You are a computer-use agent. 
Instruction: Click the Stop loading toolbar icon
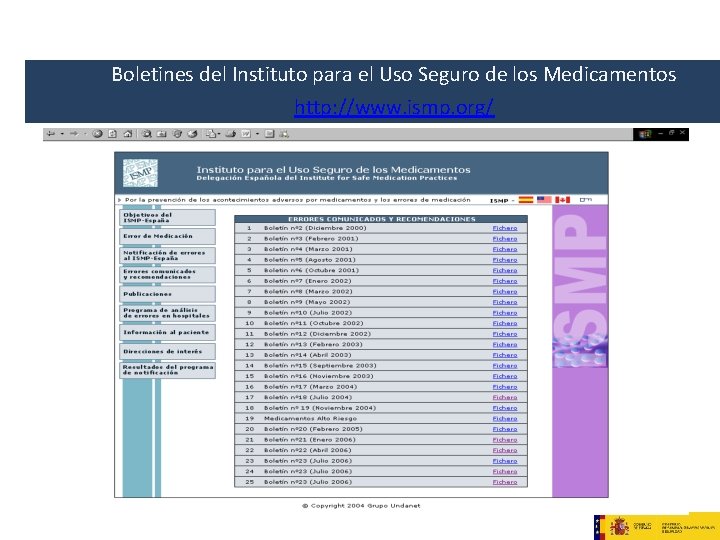click(97, 134)
